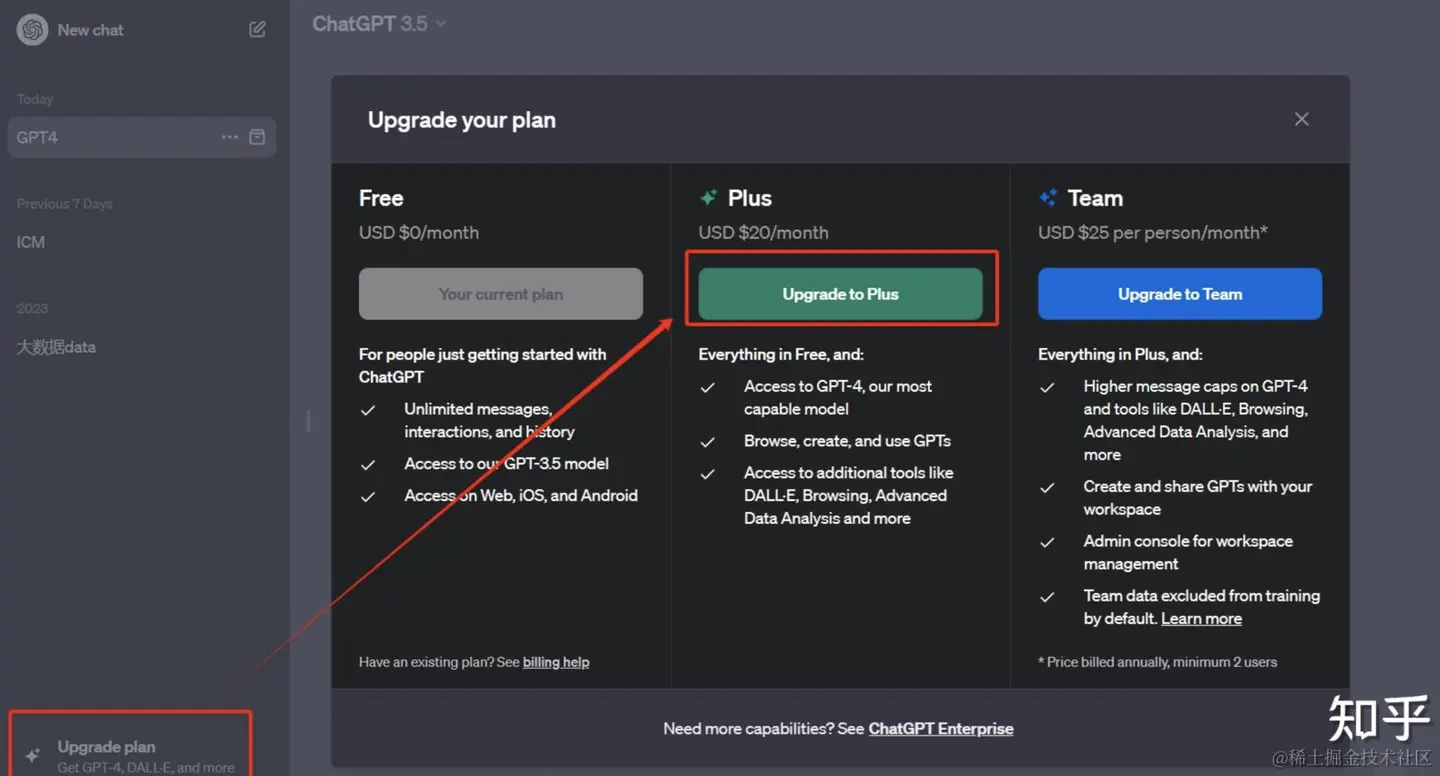Click the ChatGPT logo icon in sidebar
The width and height of the screenshot is (1440, 776).
coord(32,30)
